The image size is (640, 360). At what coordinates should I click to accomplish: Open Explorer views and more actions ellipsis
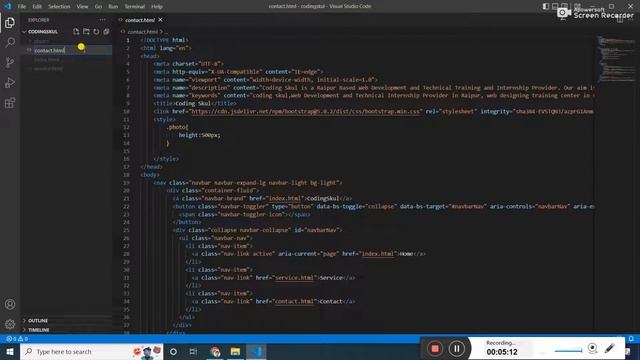pyautogui.click(x=102, y=20)
